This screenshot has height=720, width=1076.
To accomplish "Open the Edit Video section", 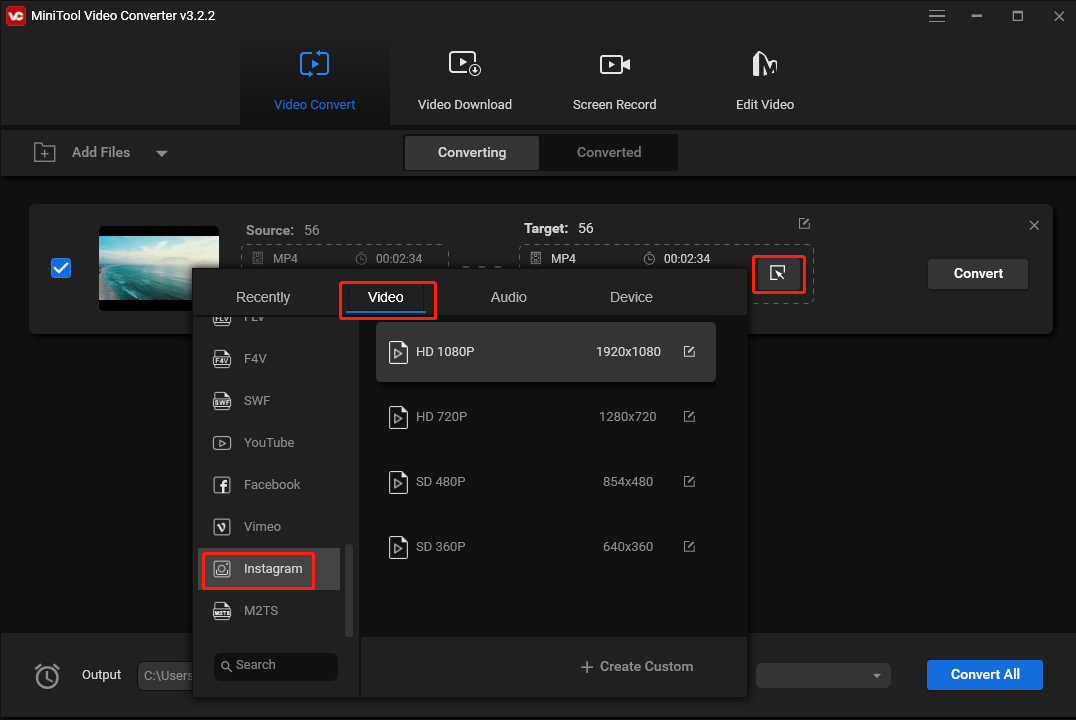I will [764, 80].
